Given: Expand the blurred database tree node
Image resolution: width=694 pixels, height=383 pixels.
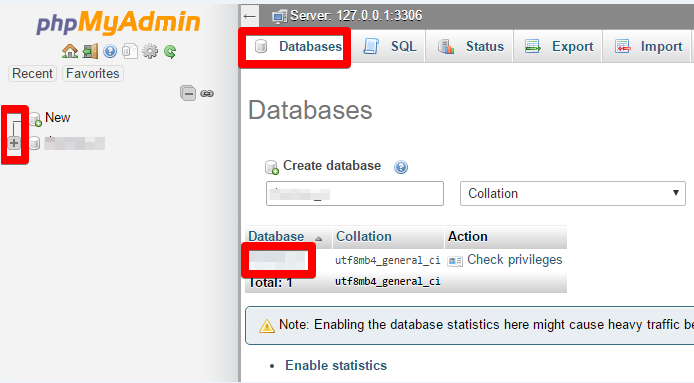Looking at the screenshot, I should (14, 143).
